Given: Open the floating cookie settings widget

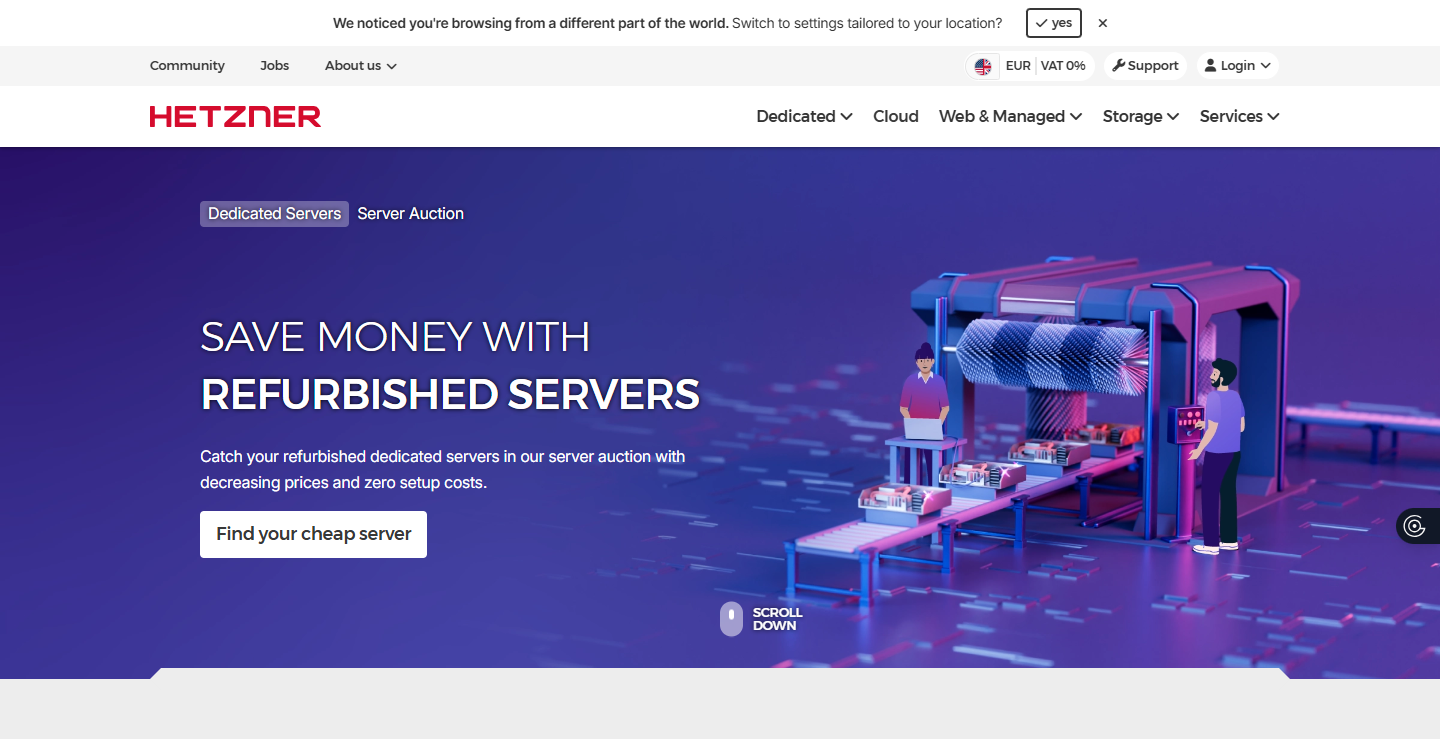Looking at the screenshot, I should click(x=1415, y=526).
